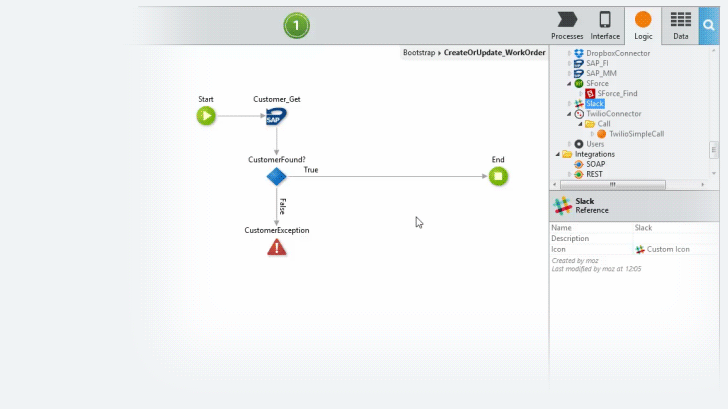This screenshot has width=728, height=409.
Task: Open the search magnifier icon
Action: tap(708, 25)
